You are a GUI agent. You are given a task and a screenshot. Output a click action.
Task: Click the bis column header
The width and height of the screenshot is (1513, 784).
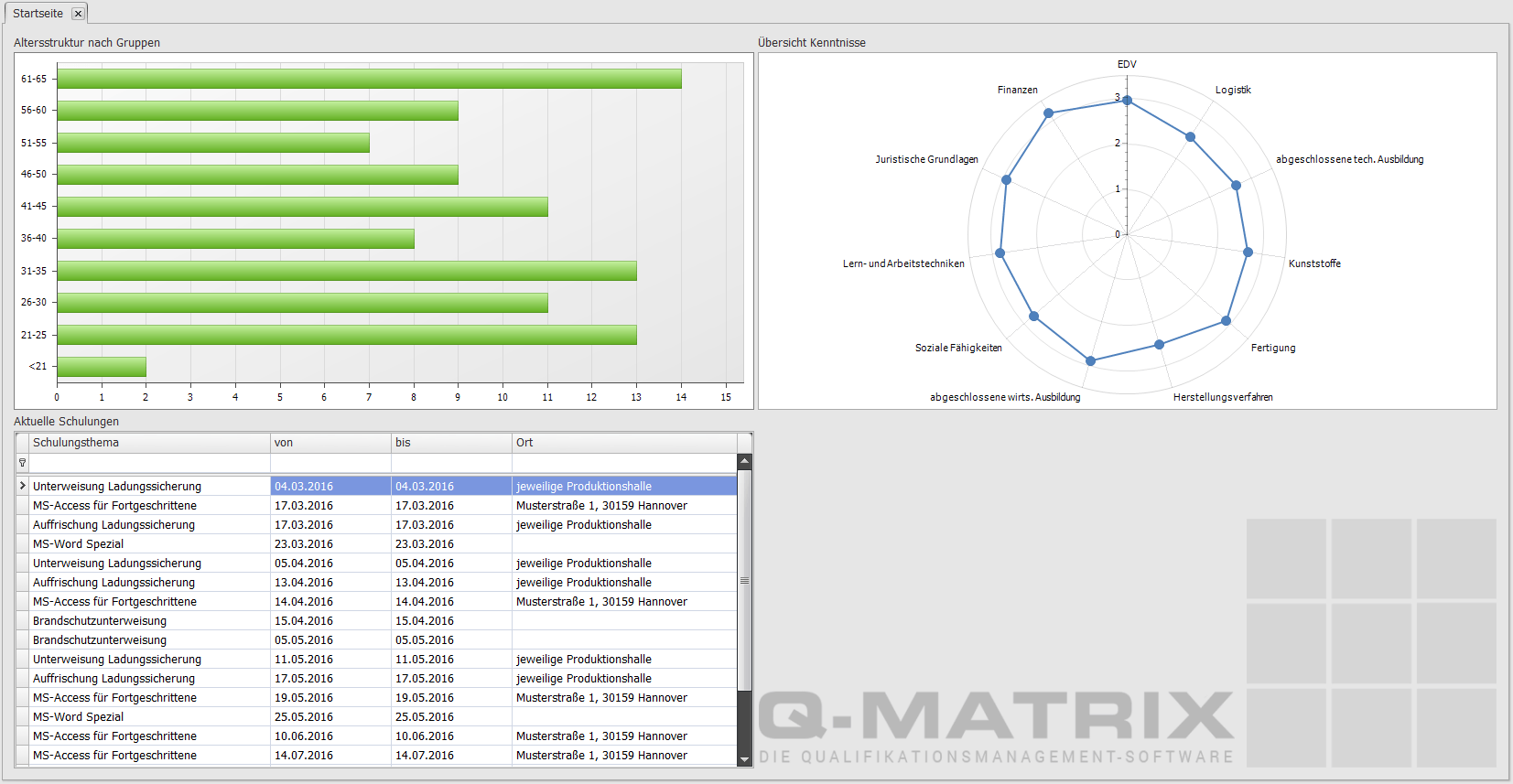coord(451,443)
